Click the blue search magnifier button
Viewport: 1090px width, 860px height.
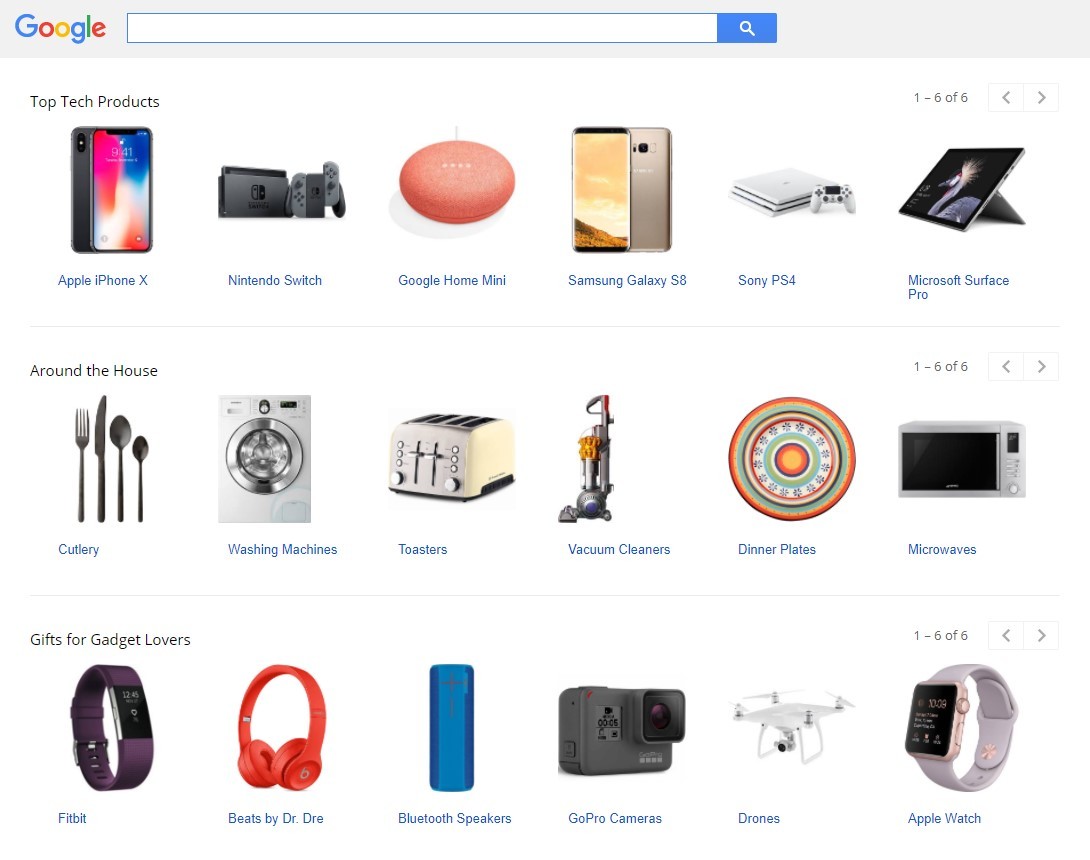(x=747, y=28)
